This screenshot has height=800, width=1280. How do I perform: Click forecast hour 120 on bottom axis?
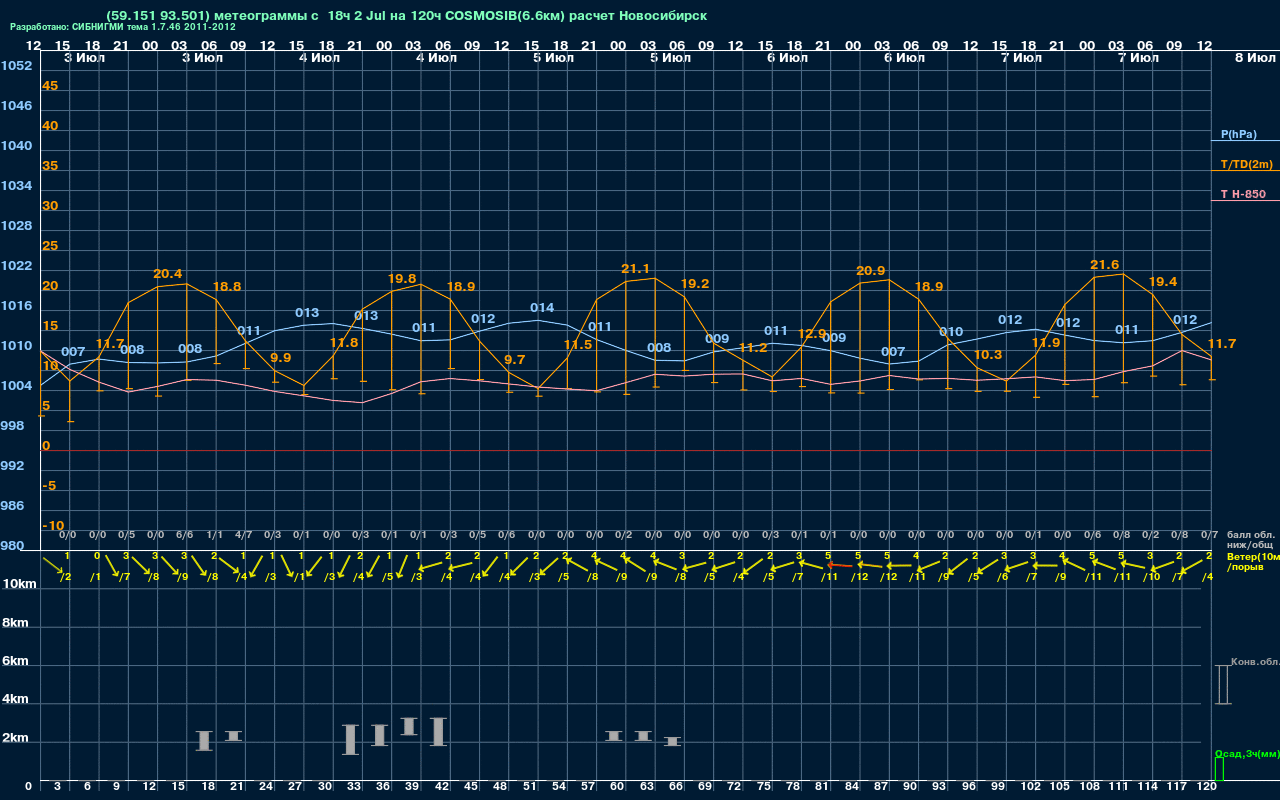pos(1207,787)
